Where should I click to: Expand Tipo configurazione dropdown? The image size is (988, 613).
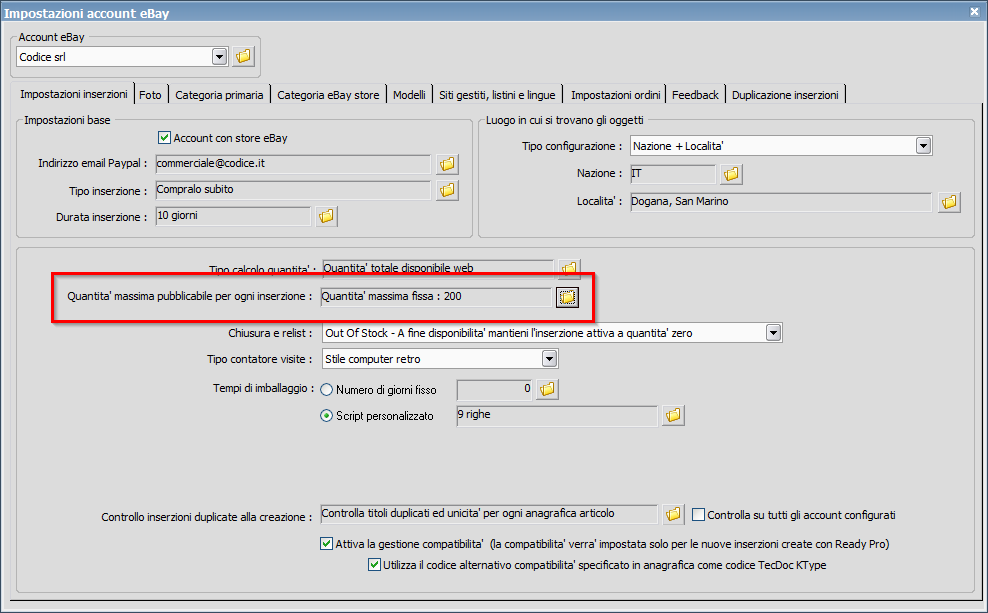point(923,146)
